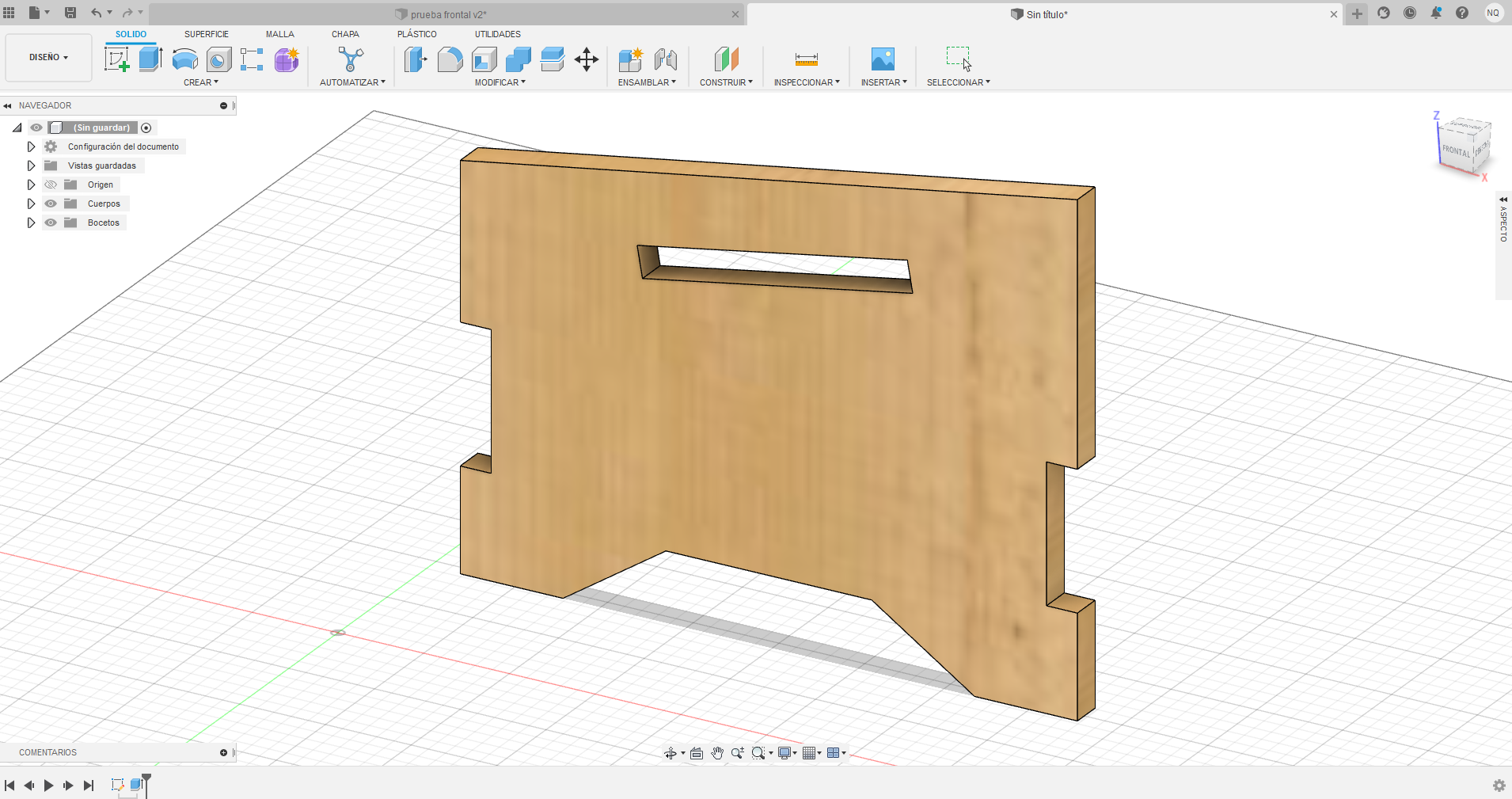
Task: Expand the Bocetos node
Action: coord(31,223)
